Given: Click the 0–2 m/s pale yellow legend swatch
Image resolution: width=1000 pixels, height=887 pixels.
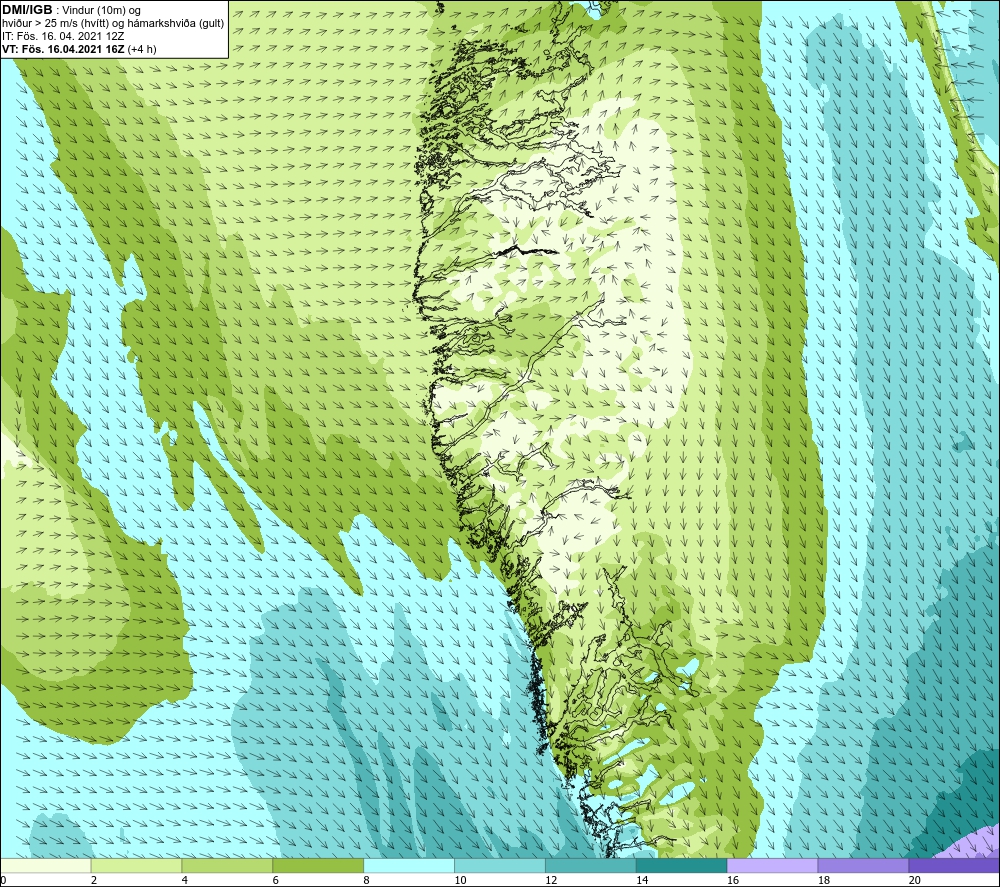Looking at the screenshot, I should pyautogui.click(x=45, y=865).
